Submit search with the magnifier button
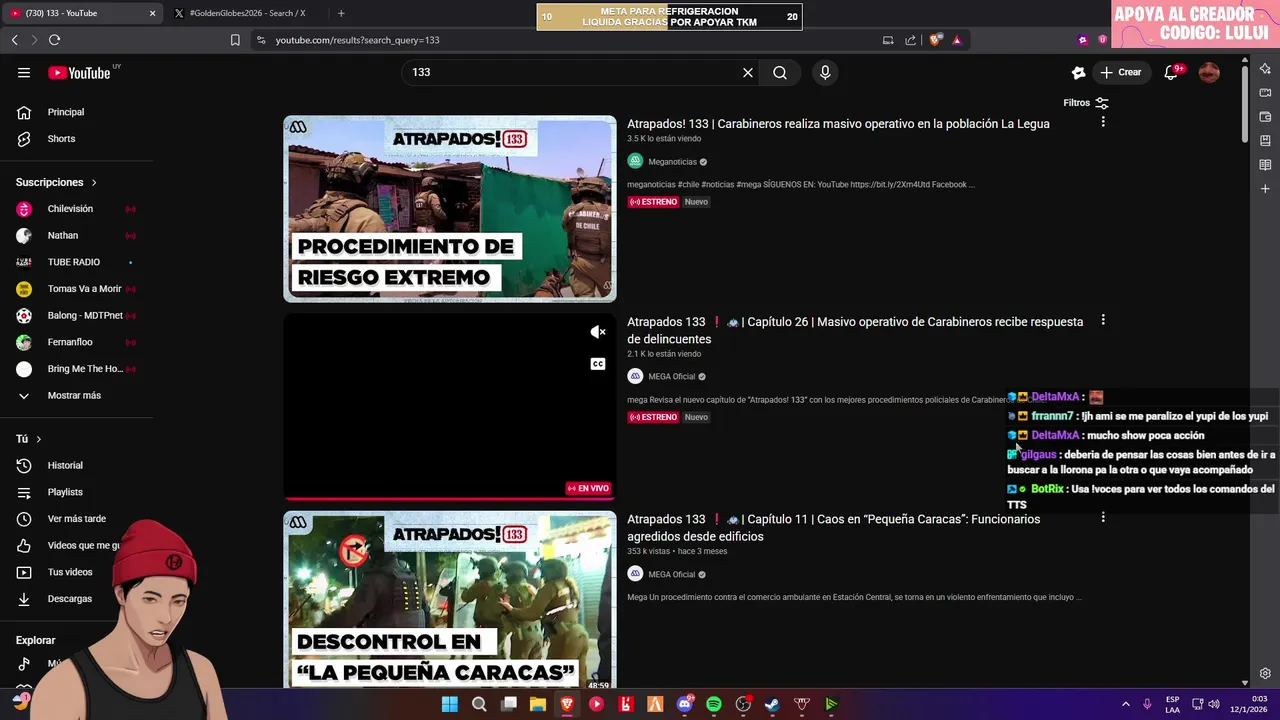 point(780,72)
